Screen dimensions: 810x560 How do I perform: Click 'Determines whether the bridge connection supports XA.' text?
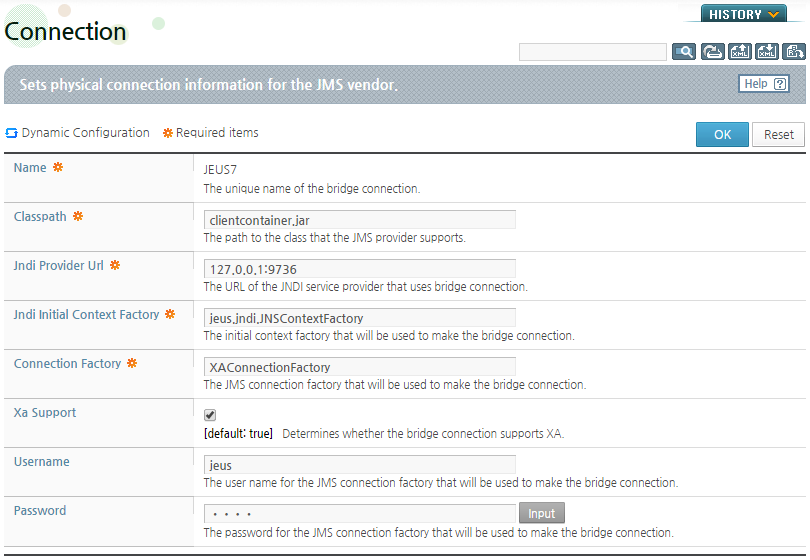point(423,433)
